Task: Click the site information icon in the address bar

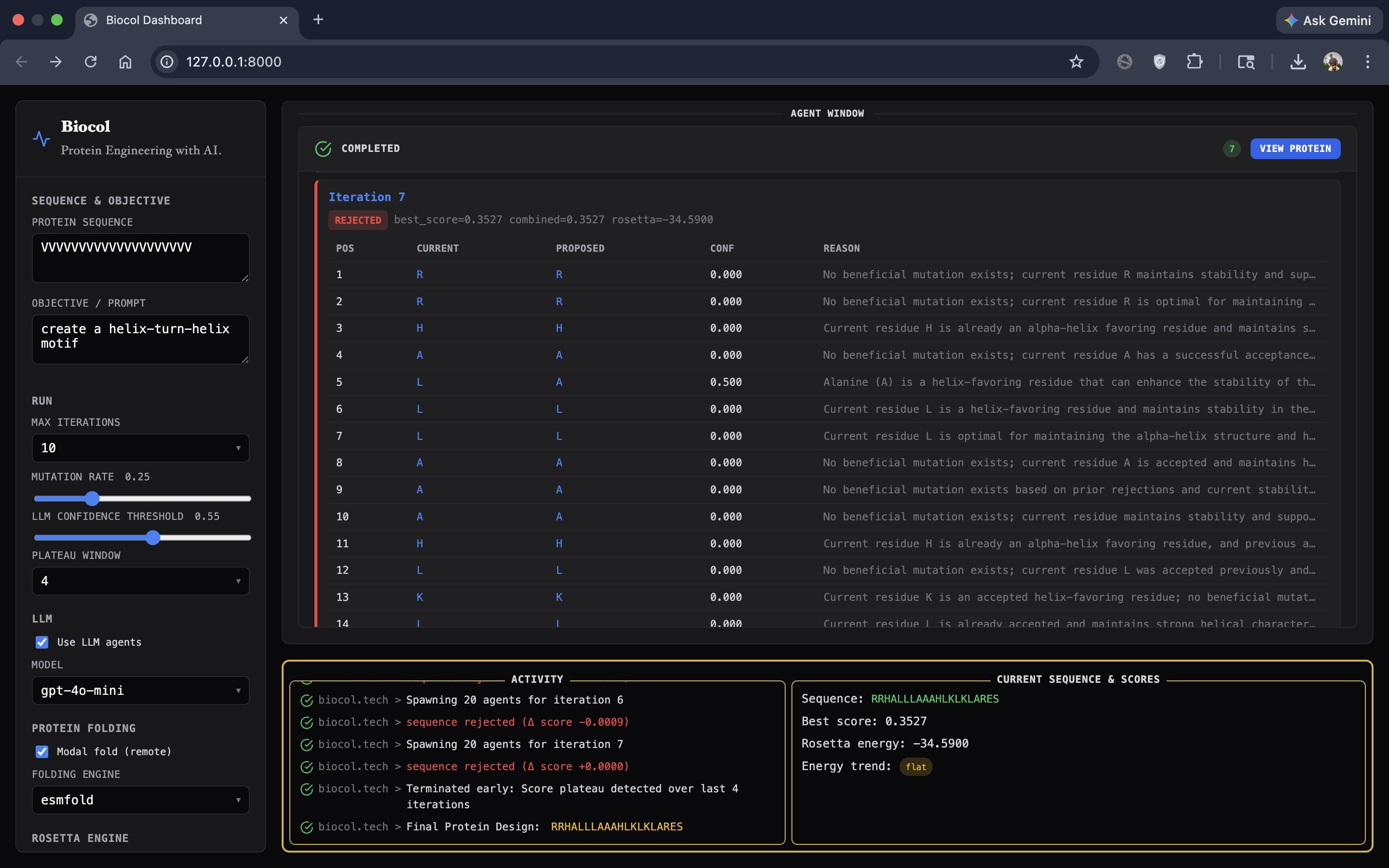Action: (167, 61)
